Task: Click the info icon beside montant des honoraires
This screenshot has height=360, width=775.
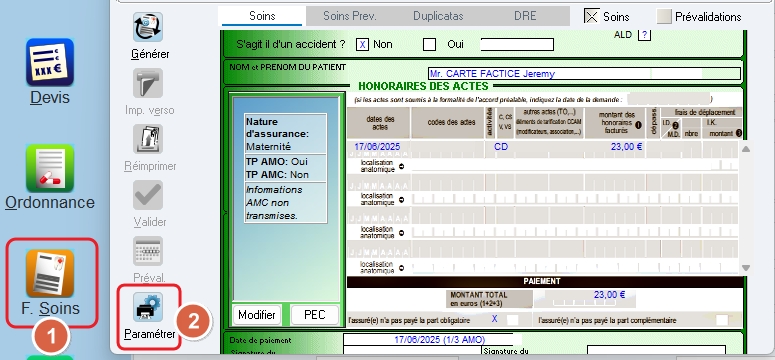Action: click(x=638, y=125)
